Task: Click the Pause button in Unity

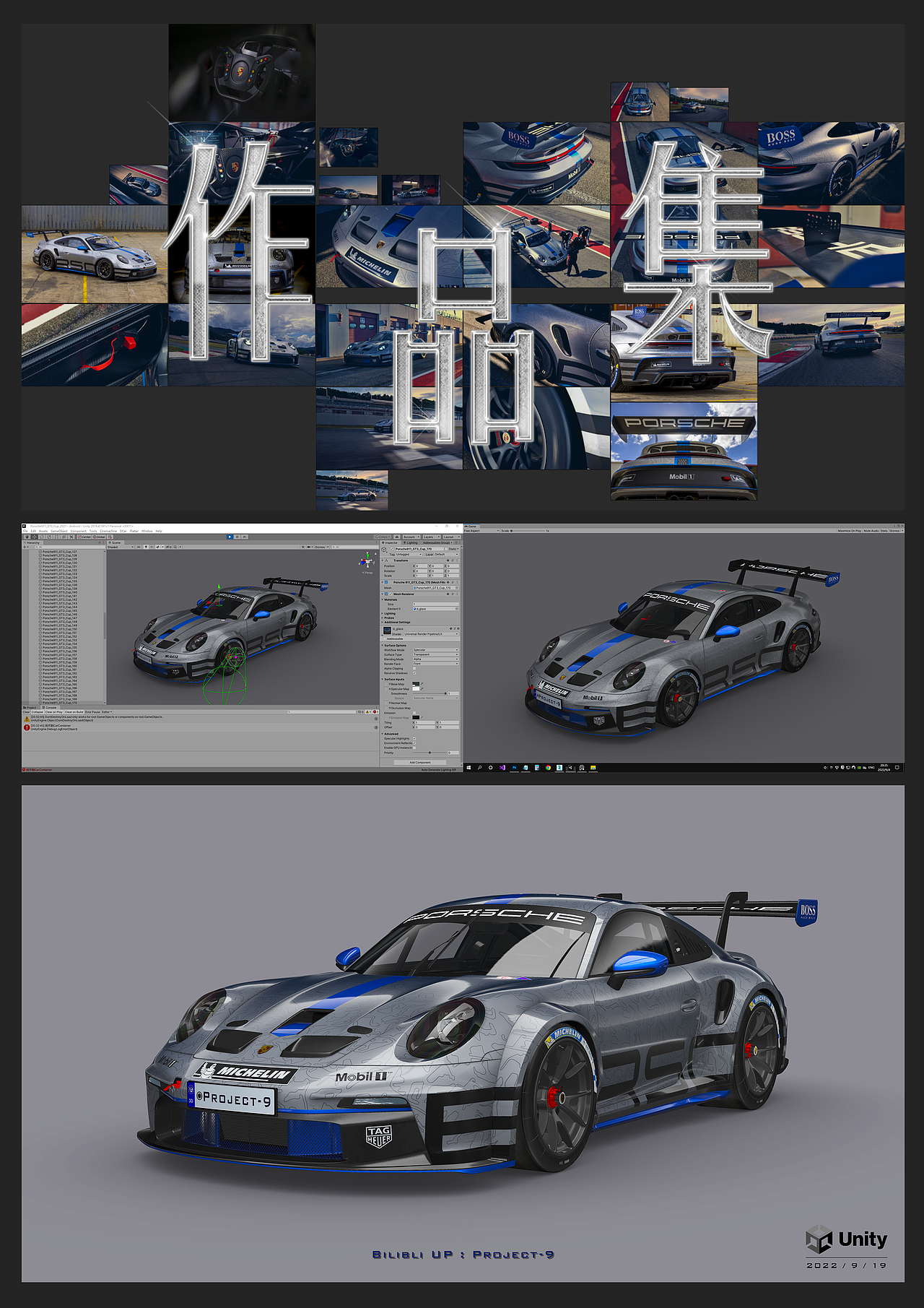Action: (237, 537)
